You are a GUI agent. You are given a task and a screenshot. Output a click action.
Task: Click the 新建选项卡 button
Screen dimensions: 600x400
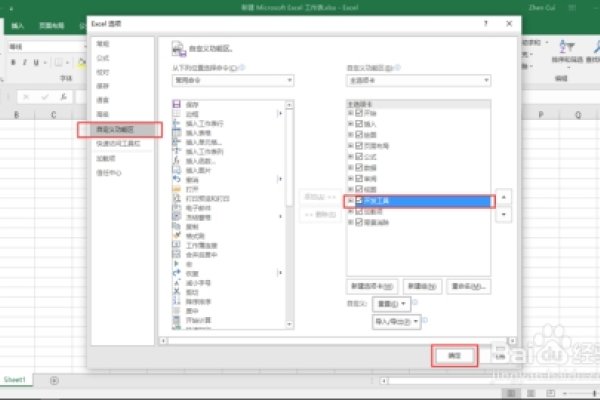[x=372, y=286]
